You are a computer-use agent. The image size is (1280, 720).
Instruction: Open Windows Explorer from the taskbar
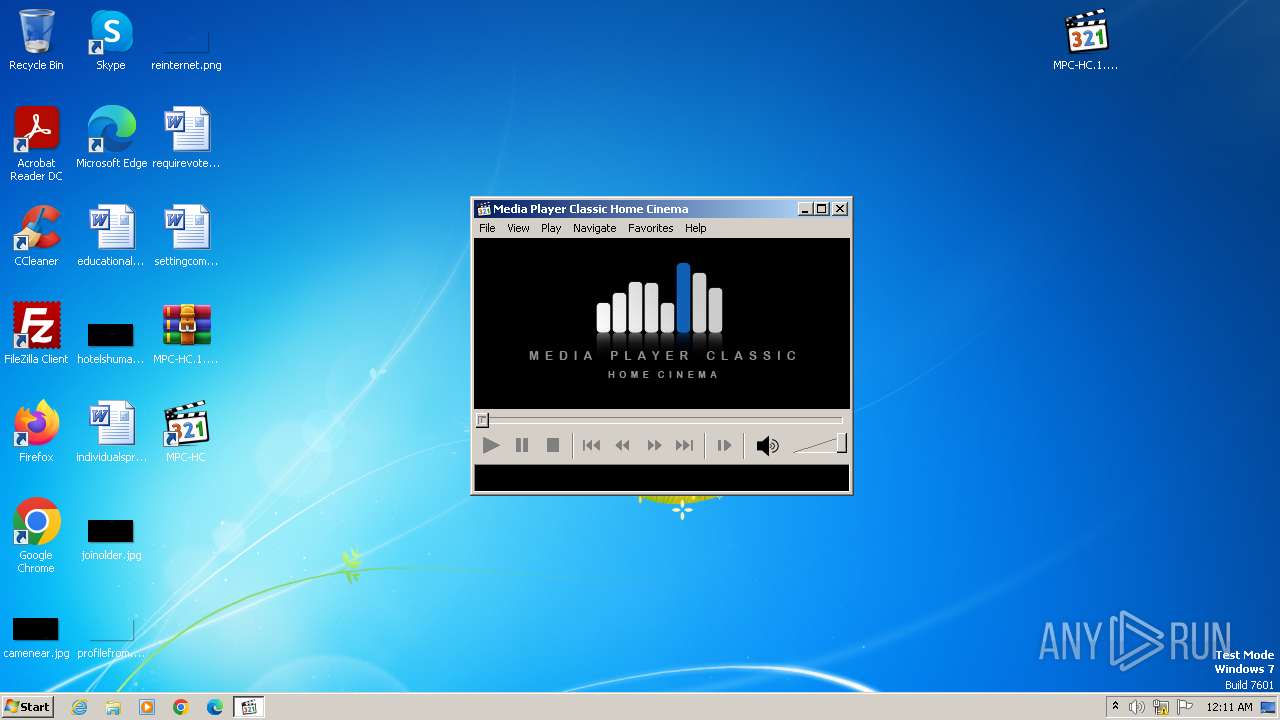pos(113,707)
